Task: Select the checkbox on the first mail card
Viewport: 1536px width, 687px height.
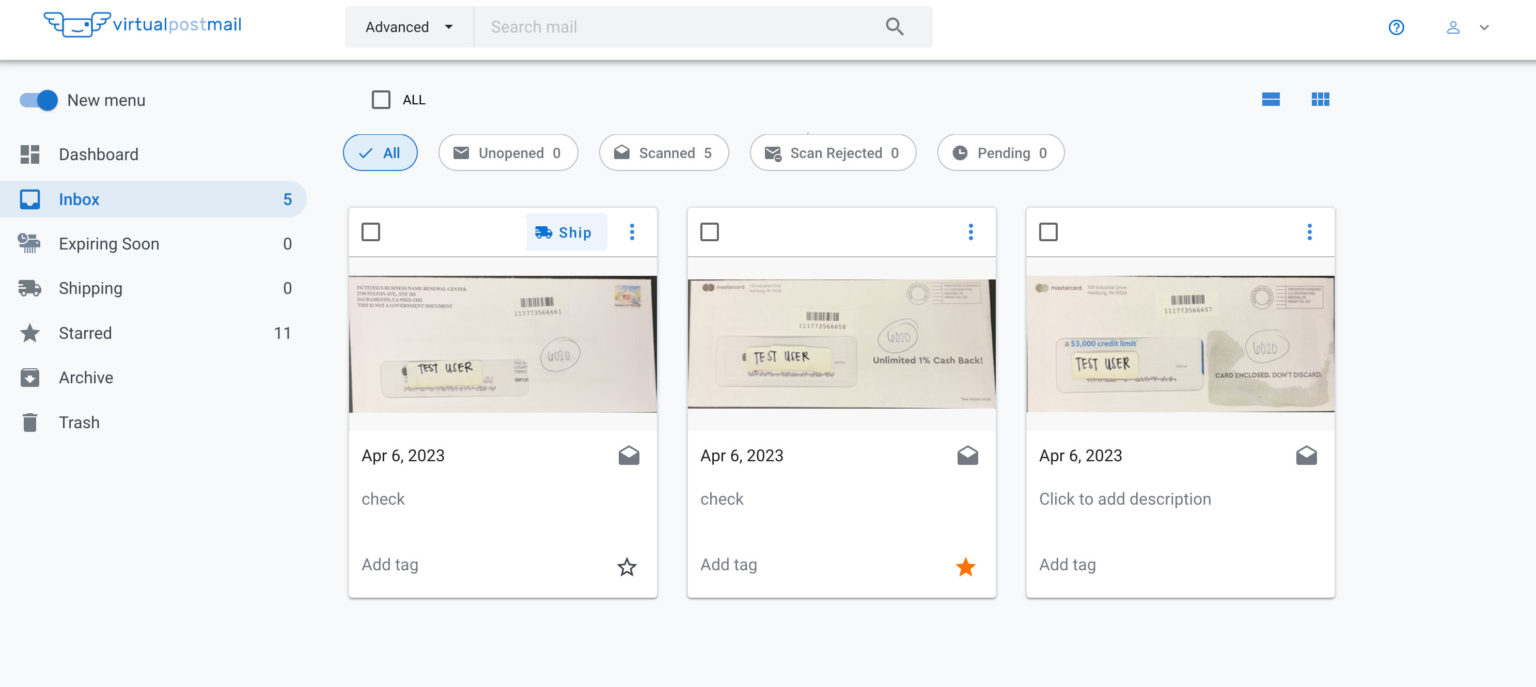Action: (370, 231)
